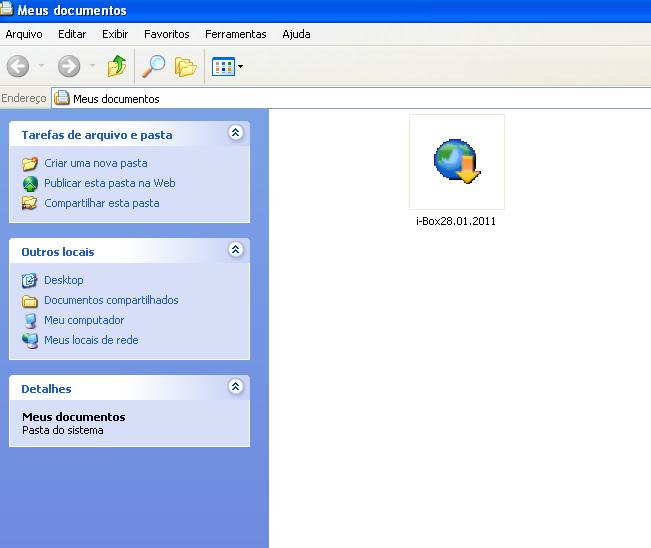This screenshot has width=651, height=548.
Task: Click the Back navigation arrow
Action: coord(18,66)
